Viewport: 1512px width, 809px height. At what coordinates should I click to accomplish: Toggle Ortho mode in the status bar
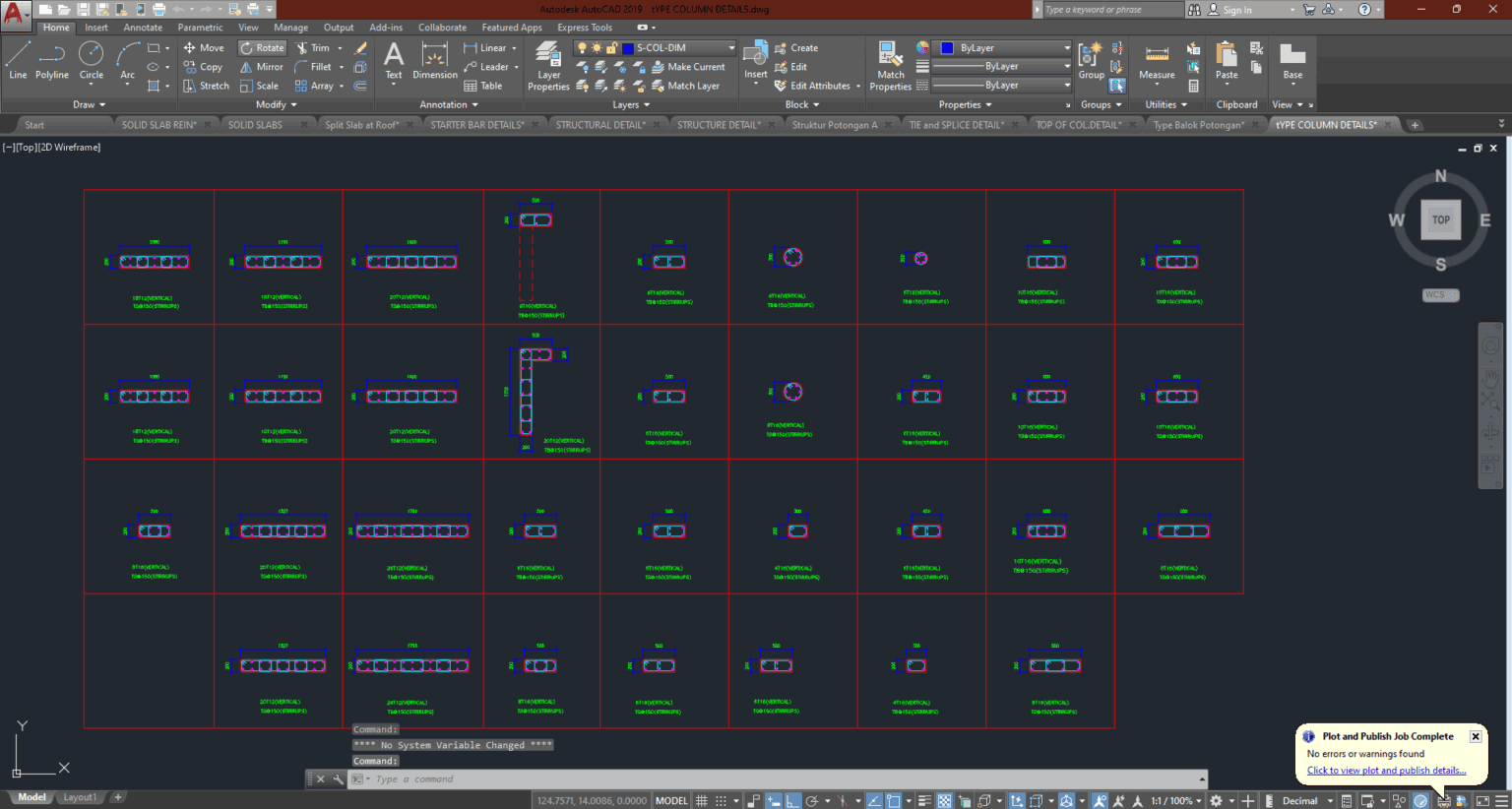tap(793, 800)
